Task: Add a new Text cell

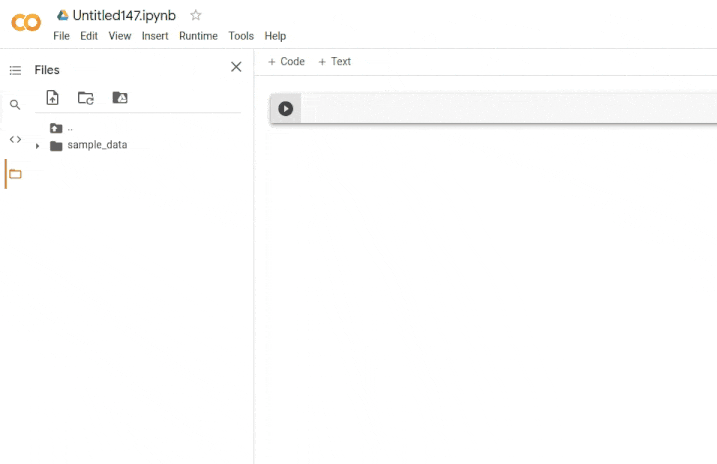Action: coord(335,62)
